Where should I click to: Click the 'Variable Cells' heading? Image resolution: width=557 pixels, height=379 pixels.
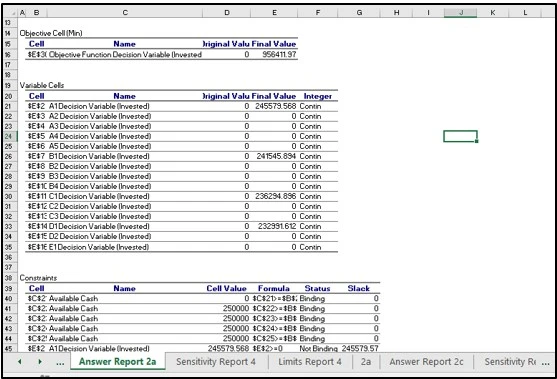[x=42, y=85]
